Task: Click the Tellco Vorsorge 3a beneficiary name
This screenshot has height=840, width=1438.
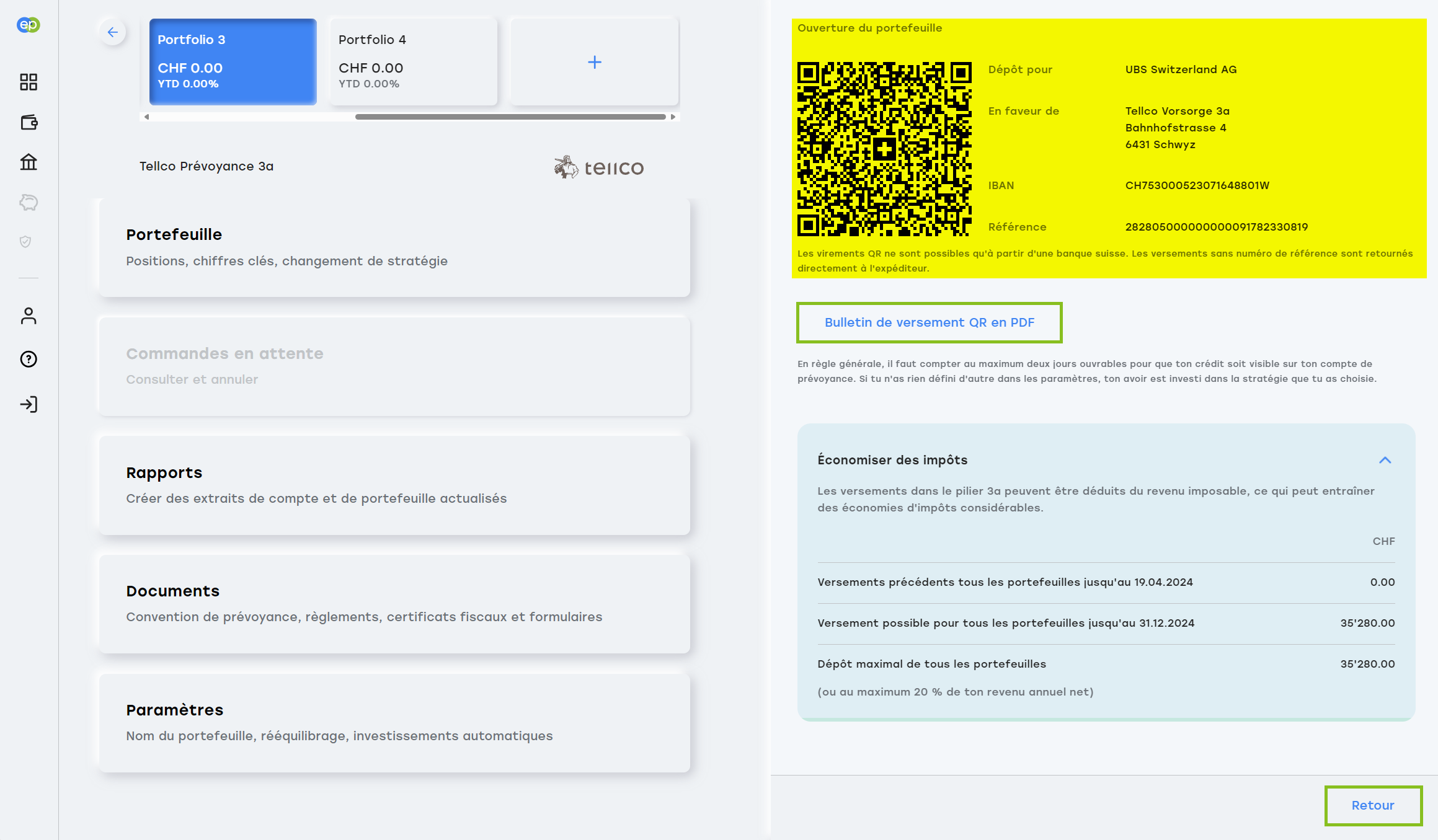Action: pos(1177,111)
